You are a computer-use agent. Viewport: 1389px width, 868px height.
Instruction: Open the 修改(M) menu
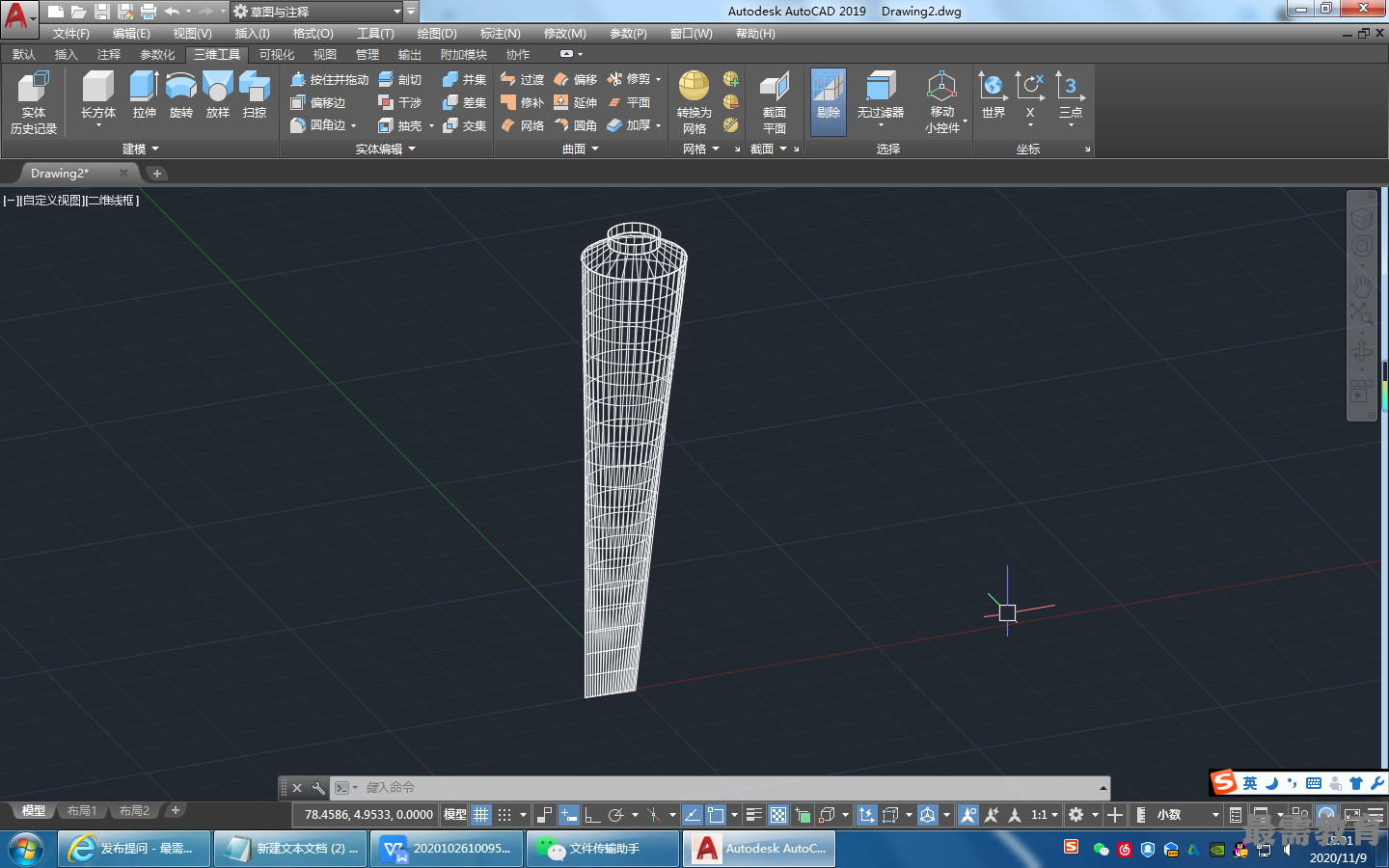[565, 33]
